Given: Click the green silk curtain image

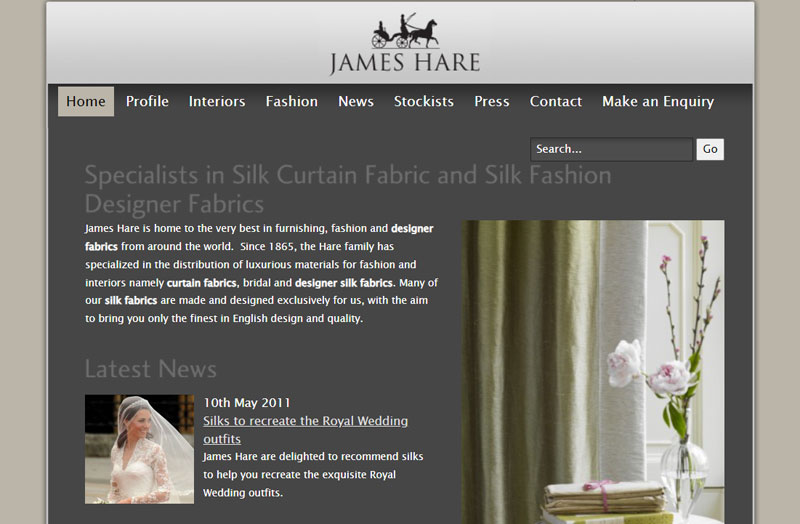Looking at the screenshot, I should pos(592,370).
